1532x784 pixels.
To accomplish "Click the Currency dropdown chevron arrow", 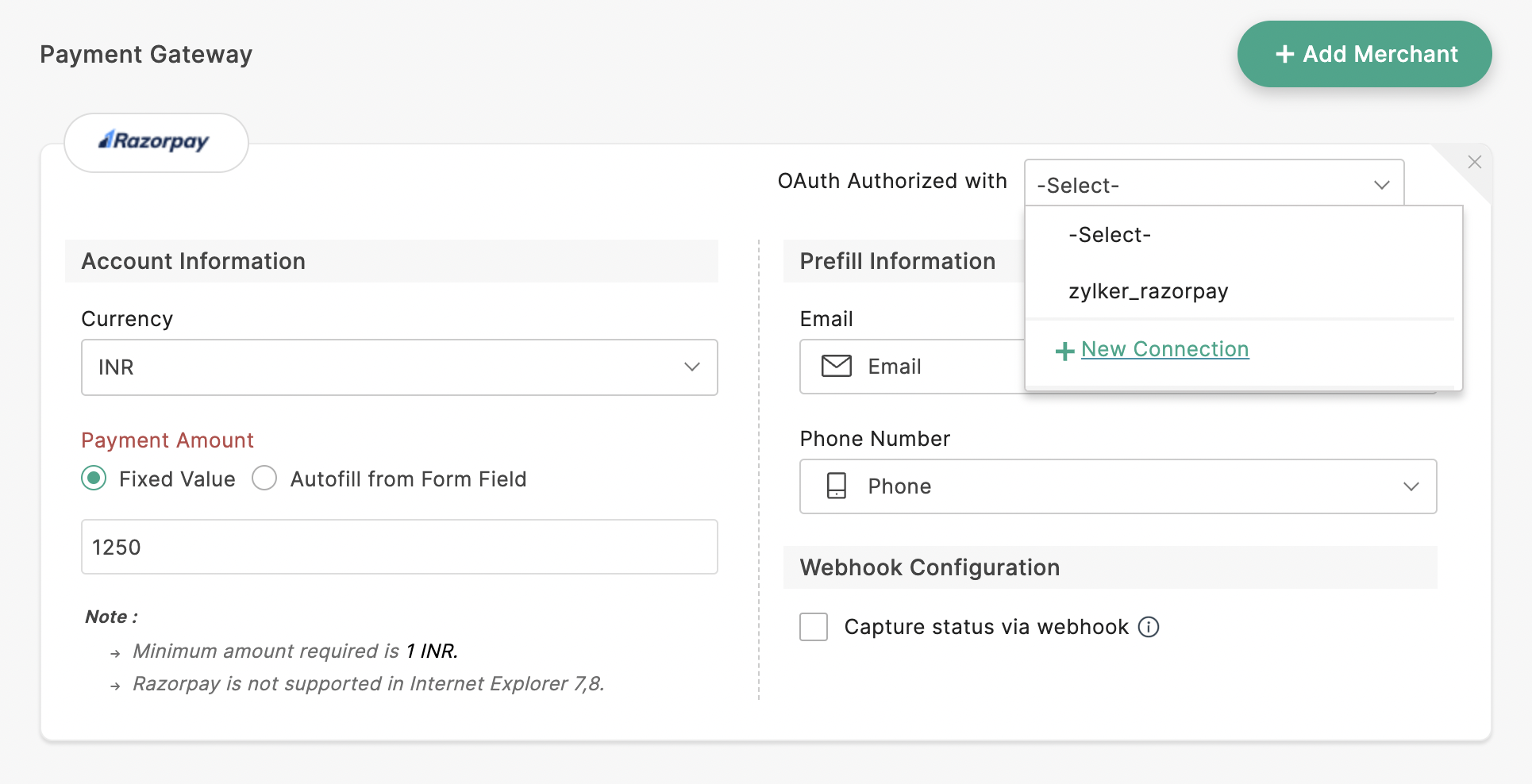I will pyautogui.click(x=691, y=367).
